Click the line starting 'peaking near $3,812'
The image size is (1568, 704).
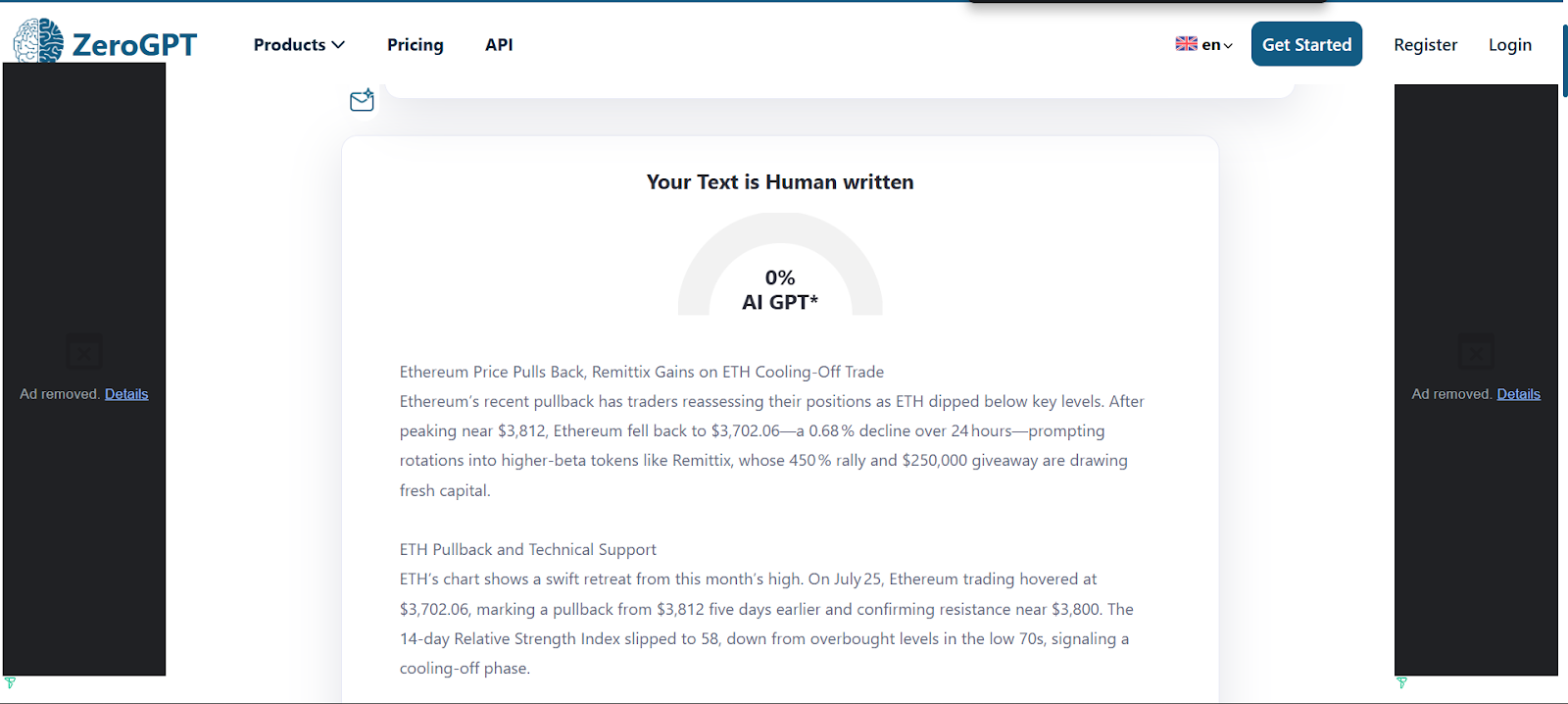752,430
